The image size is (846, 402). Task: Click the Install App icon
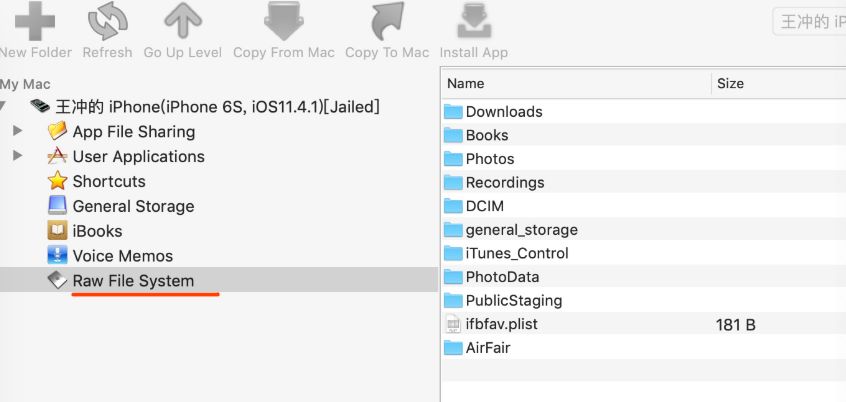(x=473, y=22)
